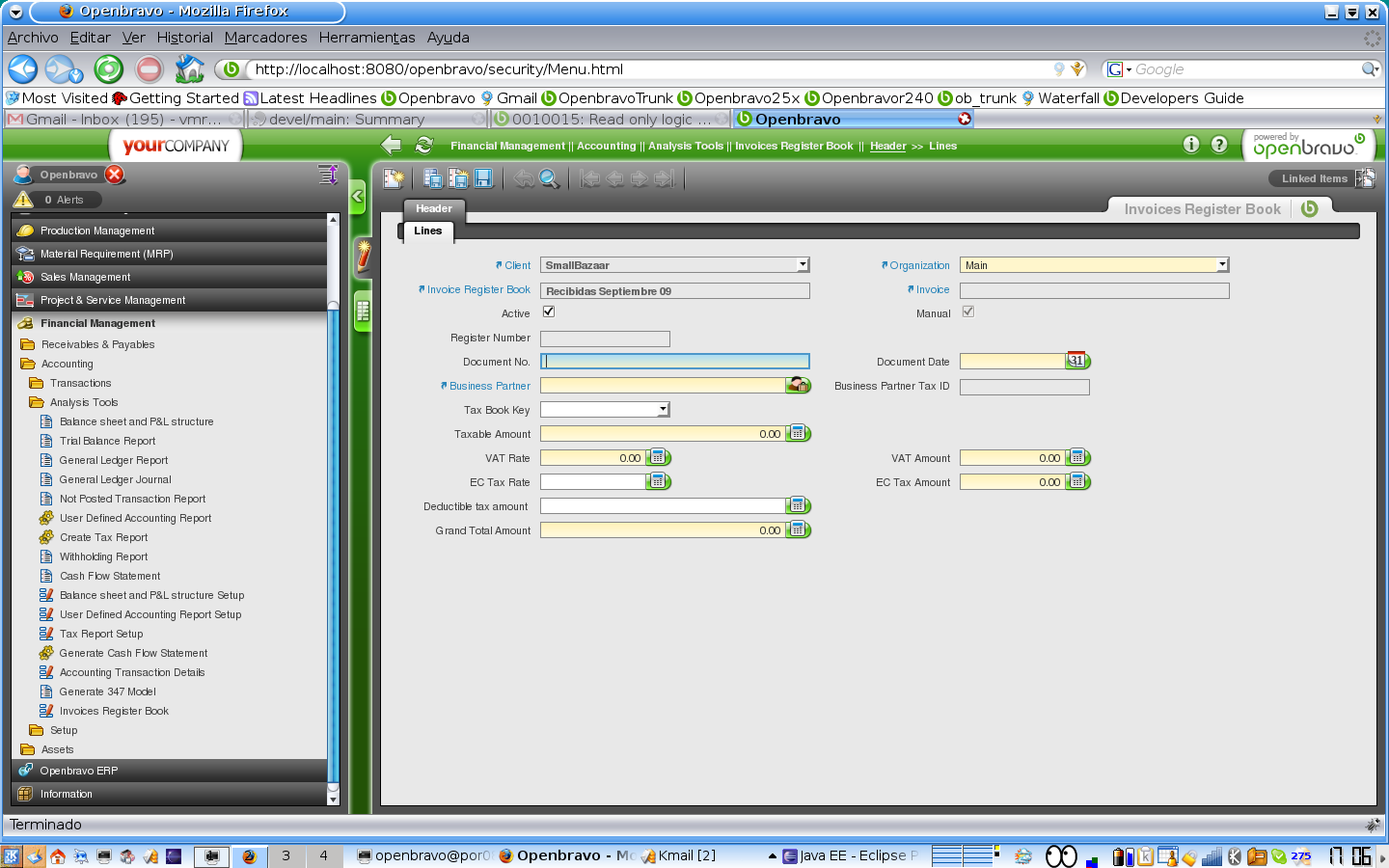The width and height of the screenshot is (1389, 868).
Task: Click the Document No. input field
Action: click(675, 362)
